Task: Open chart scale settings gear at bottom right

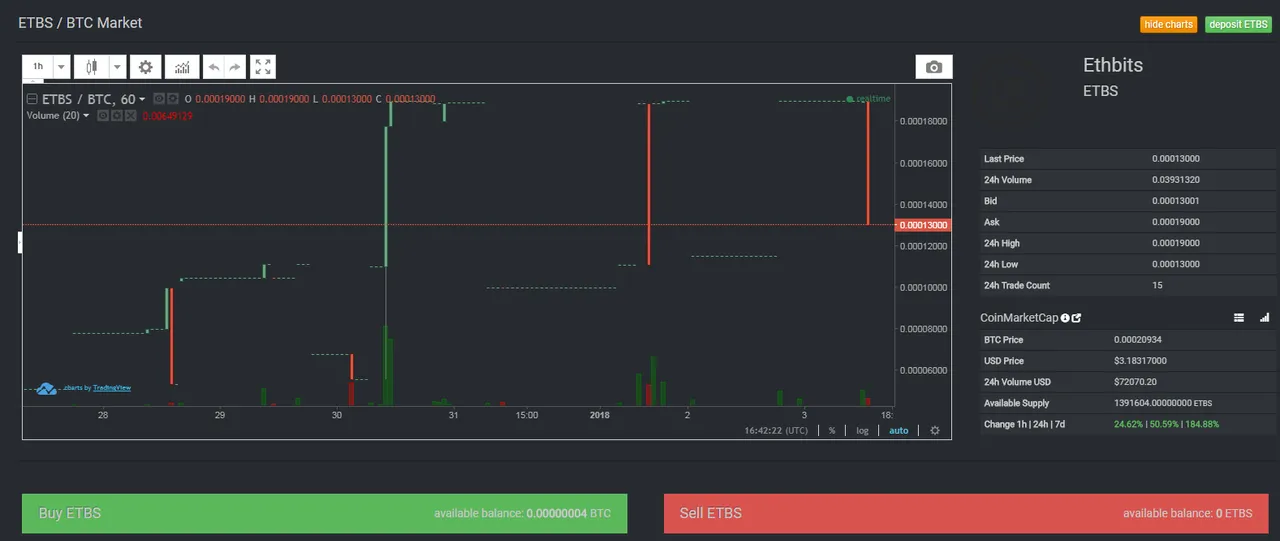Action: pos(935,430)
